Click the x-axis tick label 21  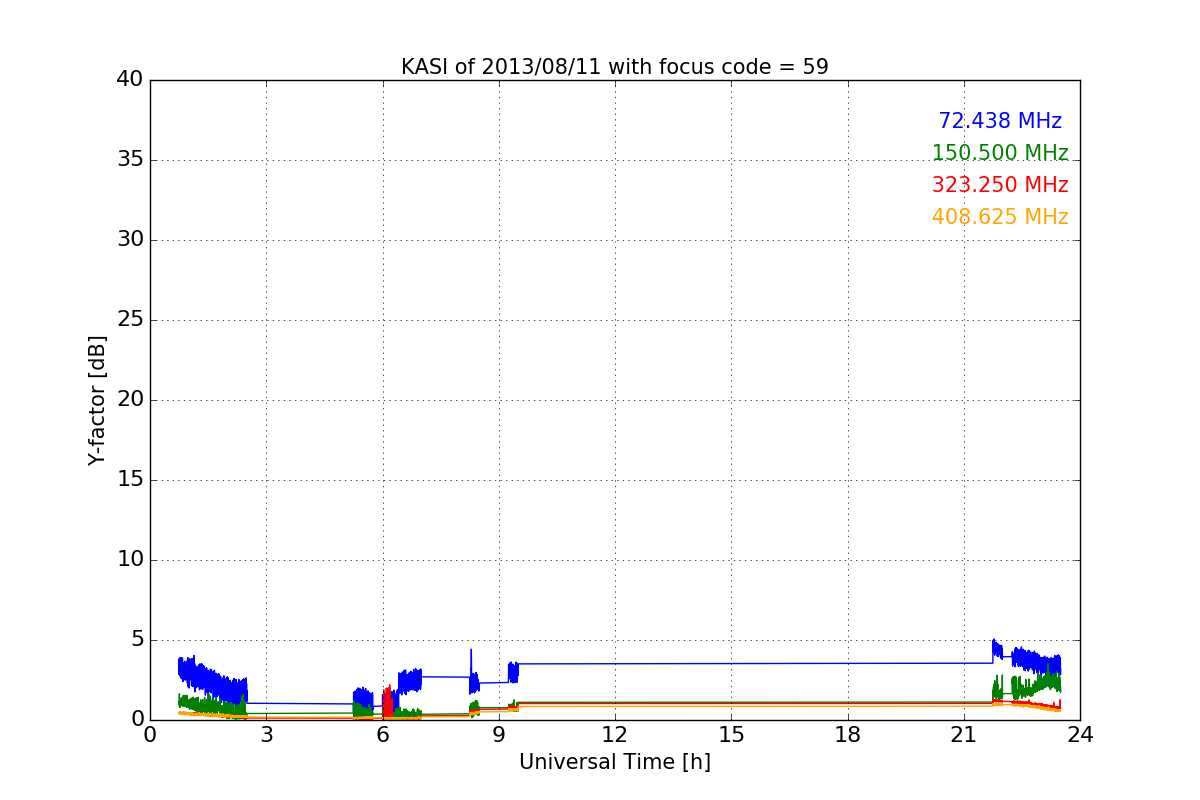tap(964, 735)
